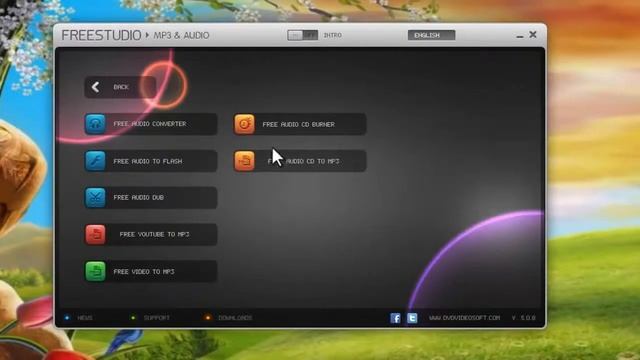Close the FreeStudio window
Viewport: 640px width, 360px height.
click(x=533, y=35)
